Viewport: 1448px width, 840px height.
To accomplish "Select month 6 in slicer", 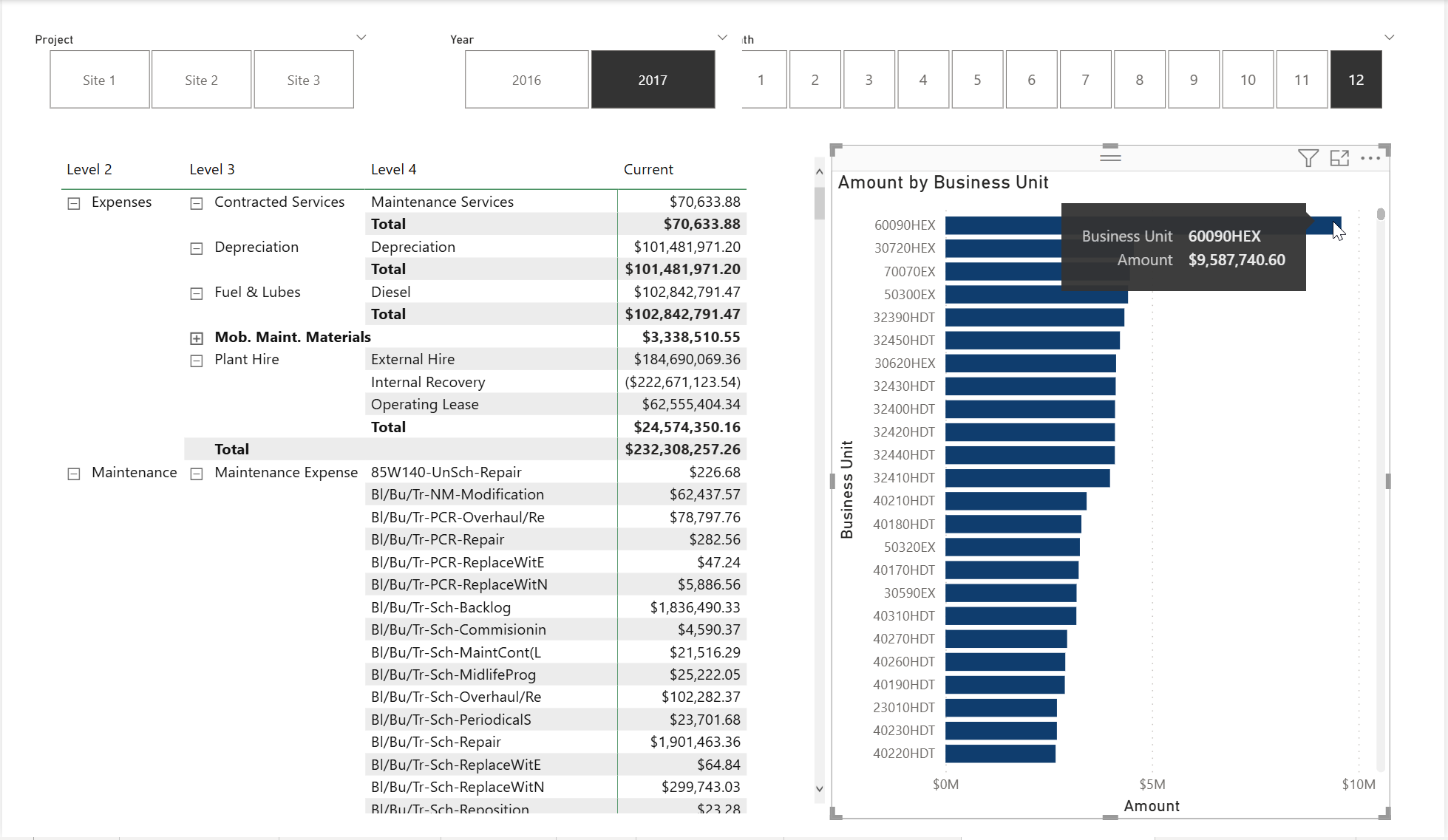I will pyautogui.click(x=1031, y=80).
